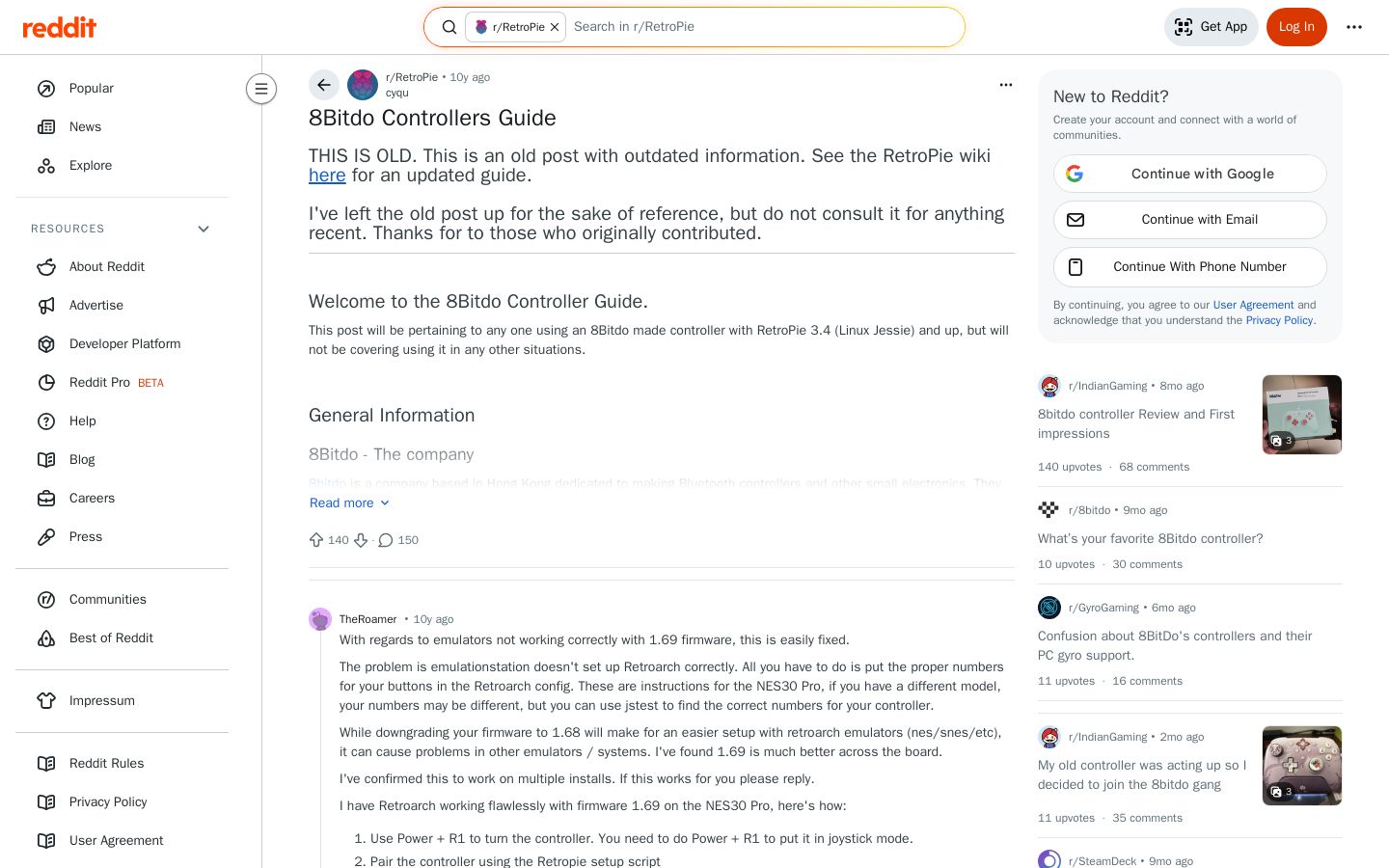This screenshot has width=1389, height=868.
Task: Focus the Search in r/RetroPie field
Action: [762, 27]
